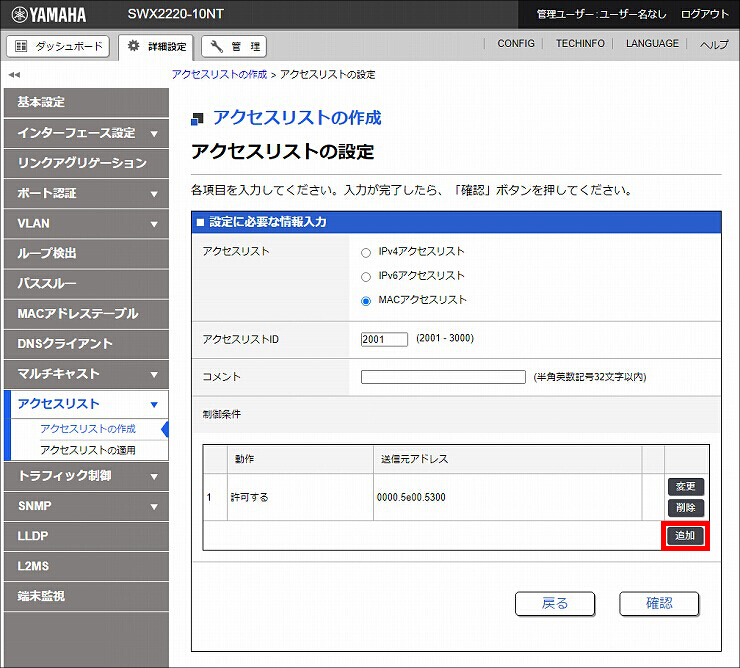Viewport: 740px width, 668px height.
Task: Follow アクセスリストの作成 breadcrumb link
Action: [x=219, y=75]
